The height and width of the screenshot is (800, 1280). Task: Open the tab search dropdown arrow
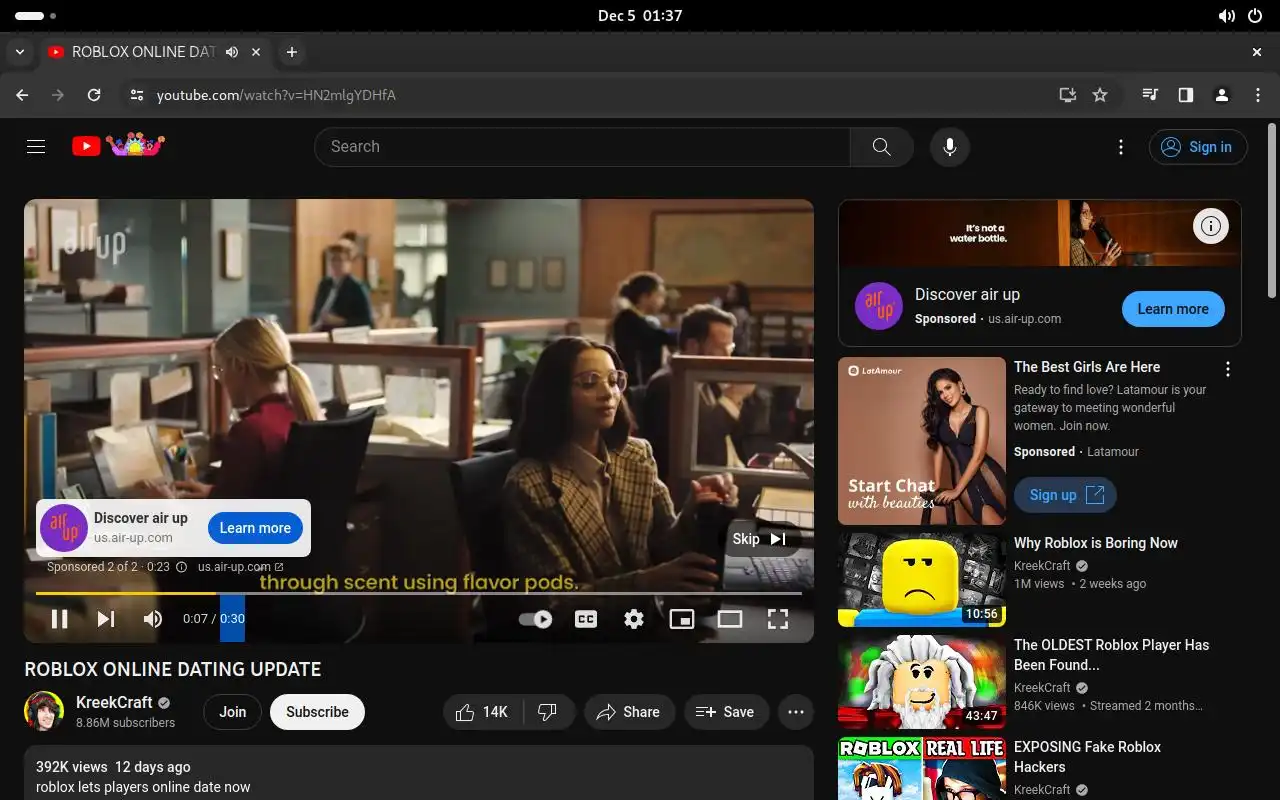coord(19,52)
